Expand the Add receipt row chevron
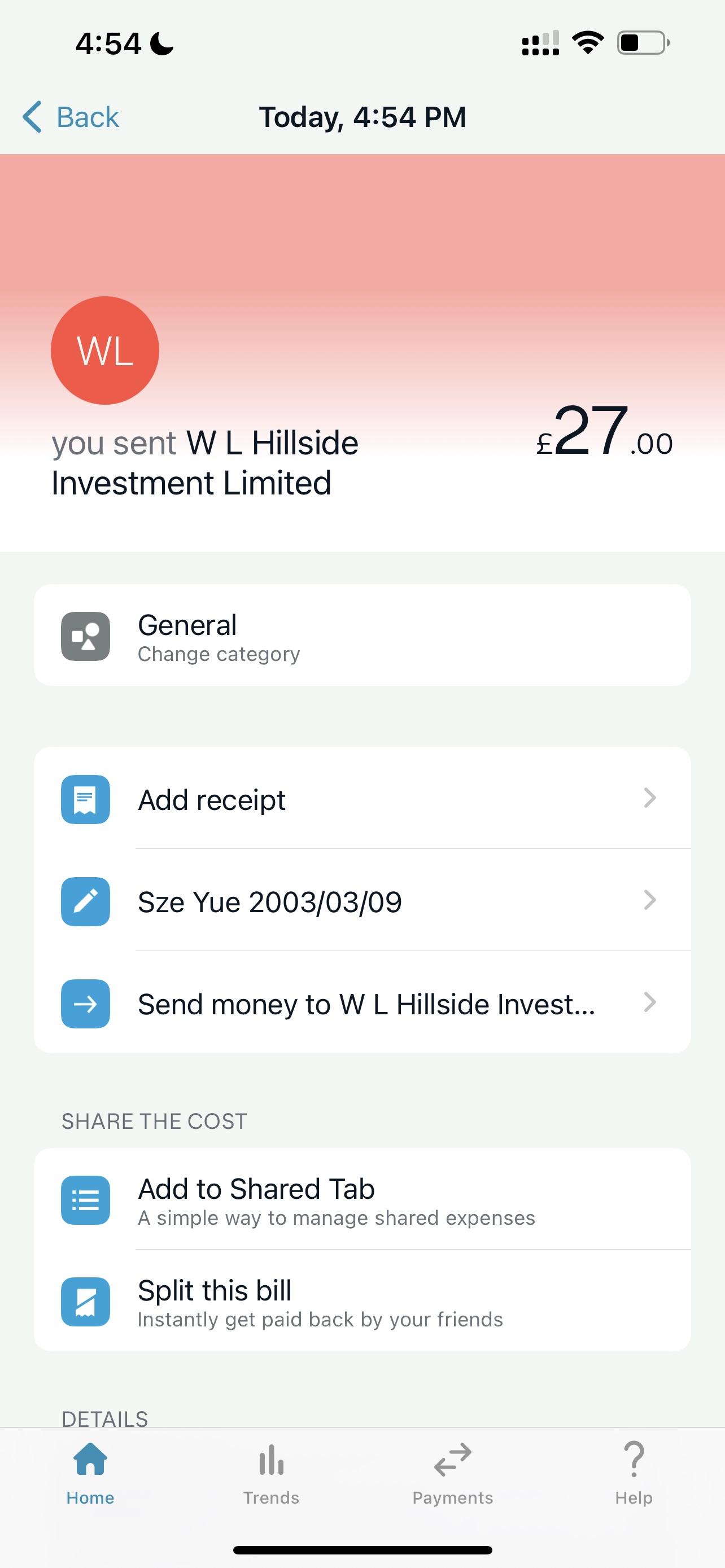The height and width of the screenshot is (1568, 725). (649, 798)
